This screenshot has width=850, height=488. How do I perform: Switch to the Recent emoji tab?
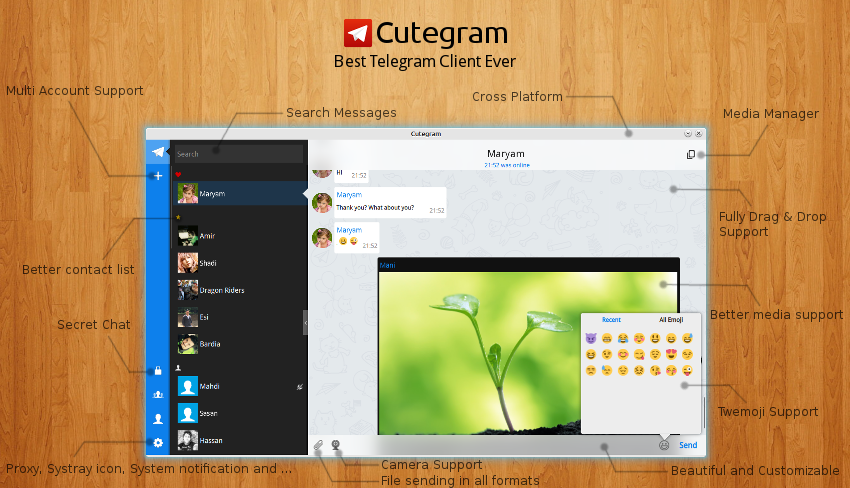(611, 320)
